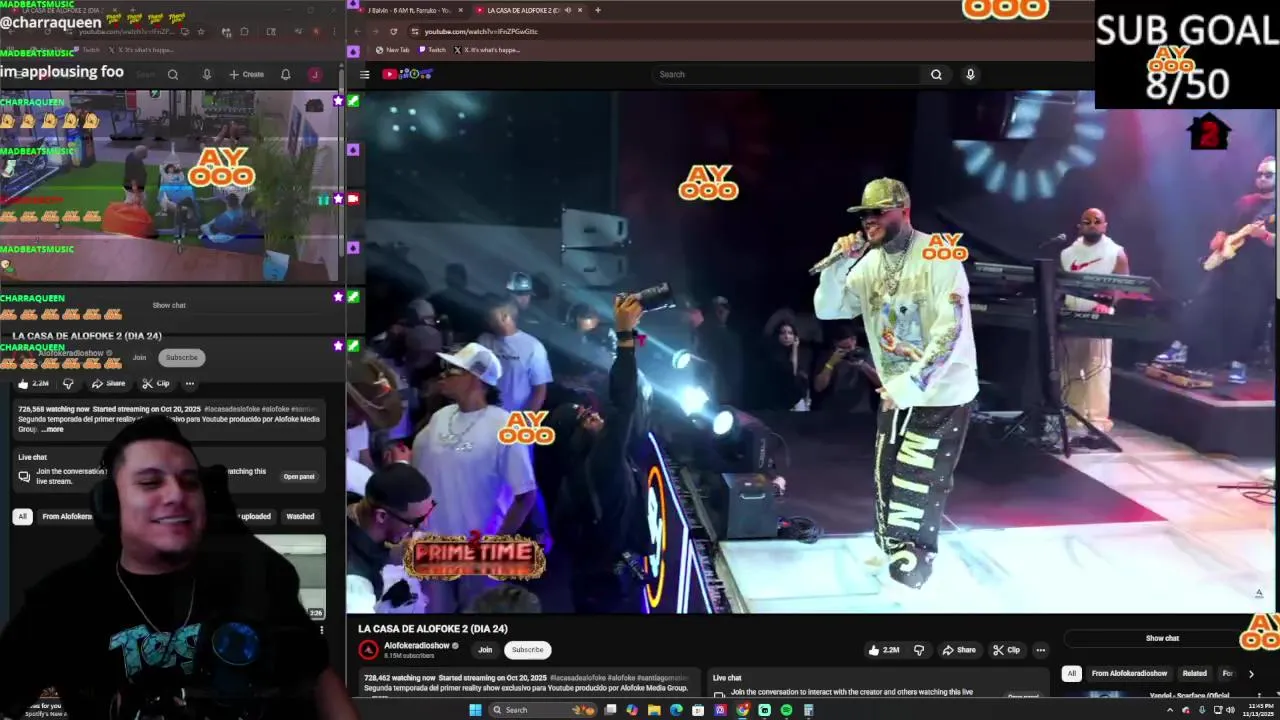Open YouTube guide hamburger menu in main window

[x=365, y=74]
